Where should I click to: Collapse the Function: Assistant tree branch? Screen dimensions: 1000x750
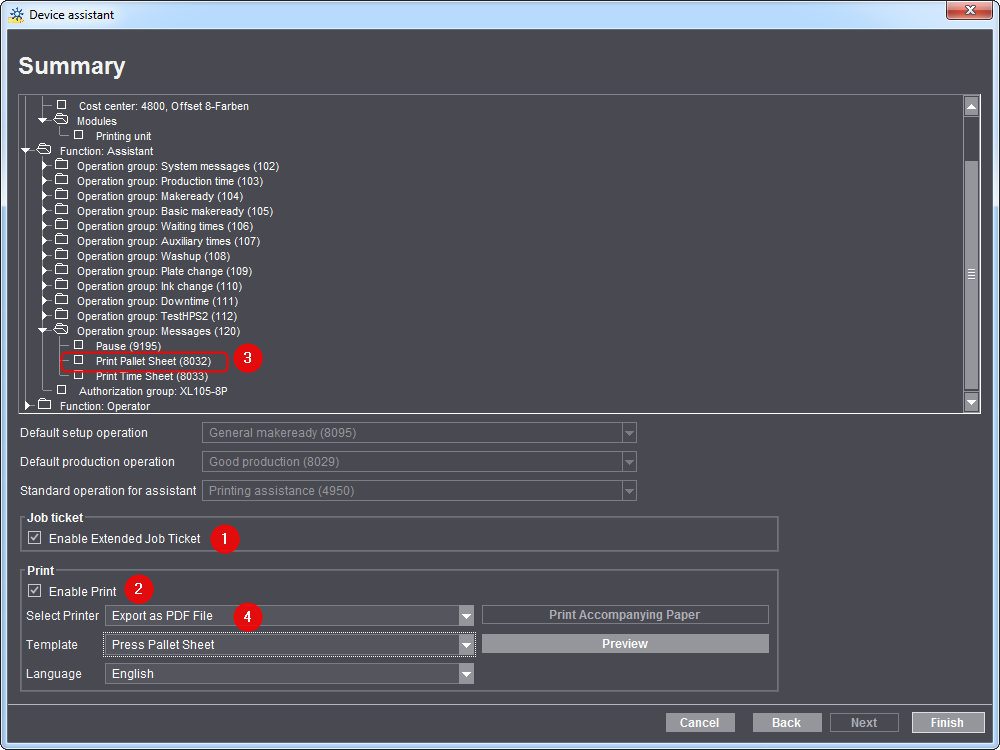[27, 151]
